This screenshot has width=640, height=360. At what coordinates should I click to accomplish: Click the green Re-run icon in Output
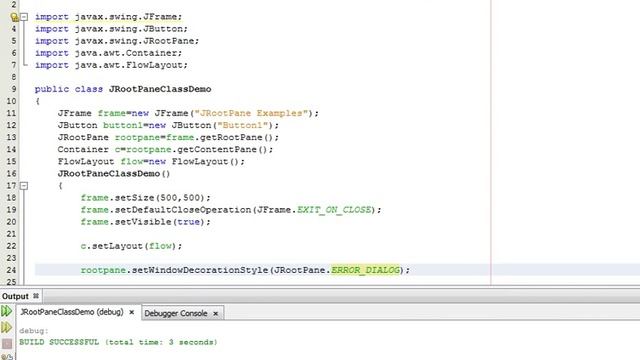tap(7, 311)
